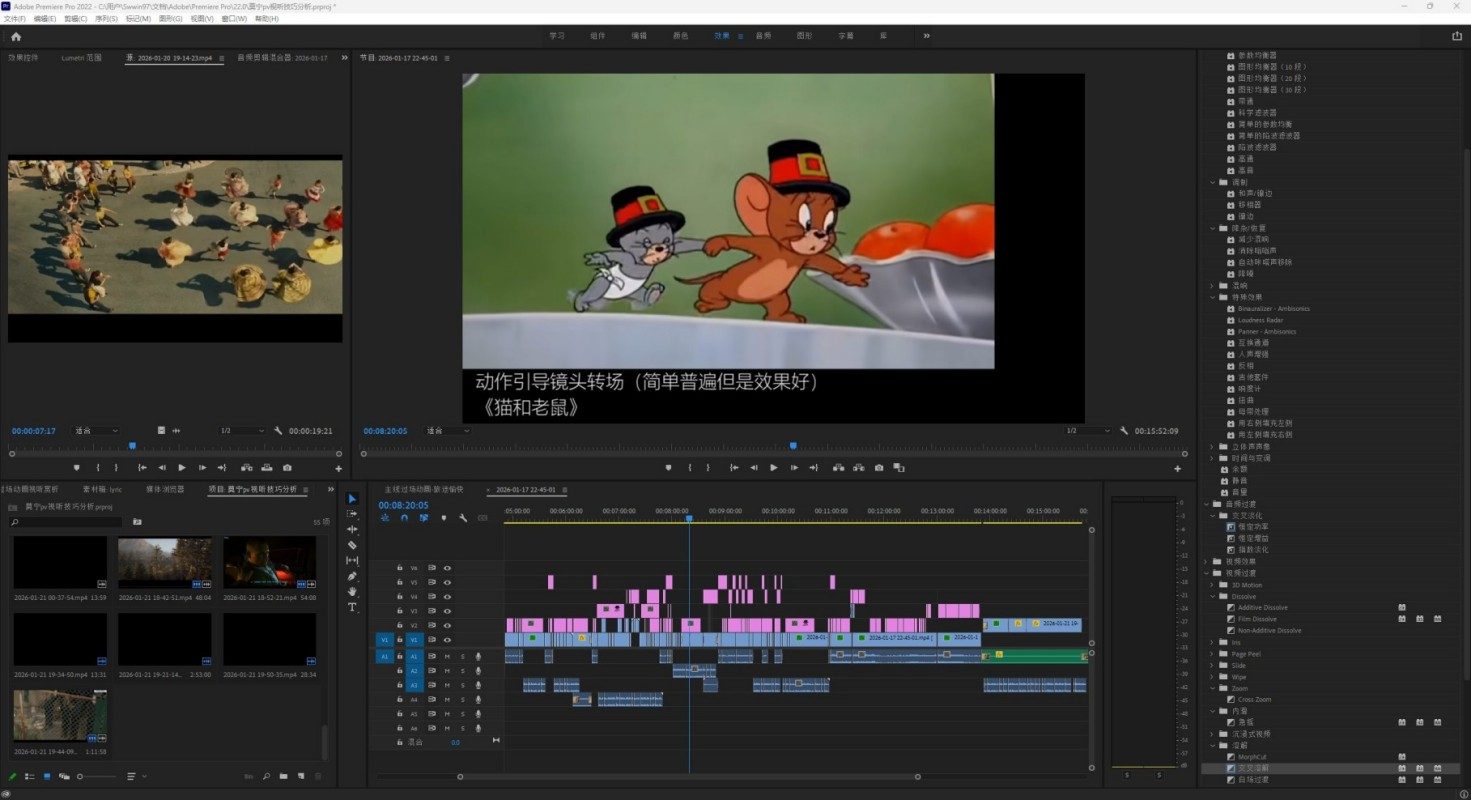Collapse the Dissolve effects folder

point(1213,596)
